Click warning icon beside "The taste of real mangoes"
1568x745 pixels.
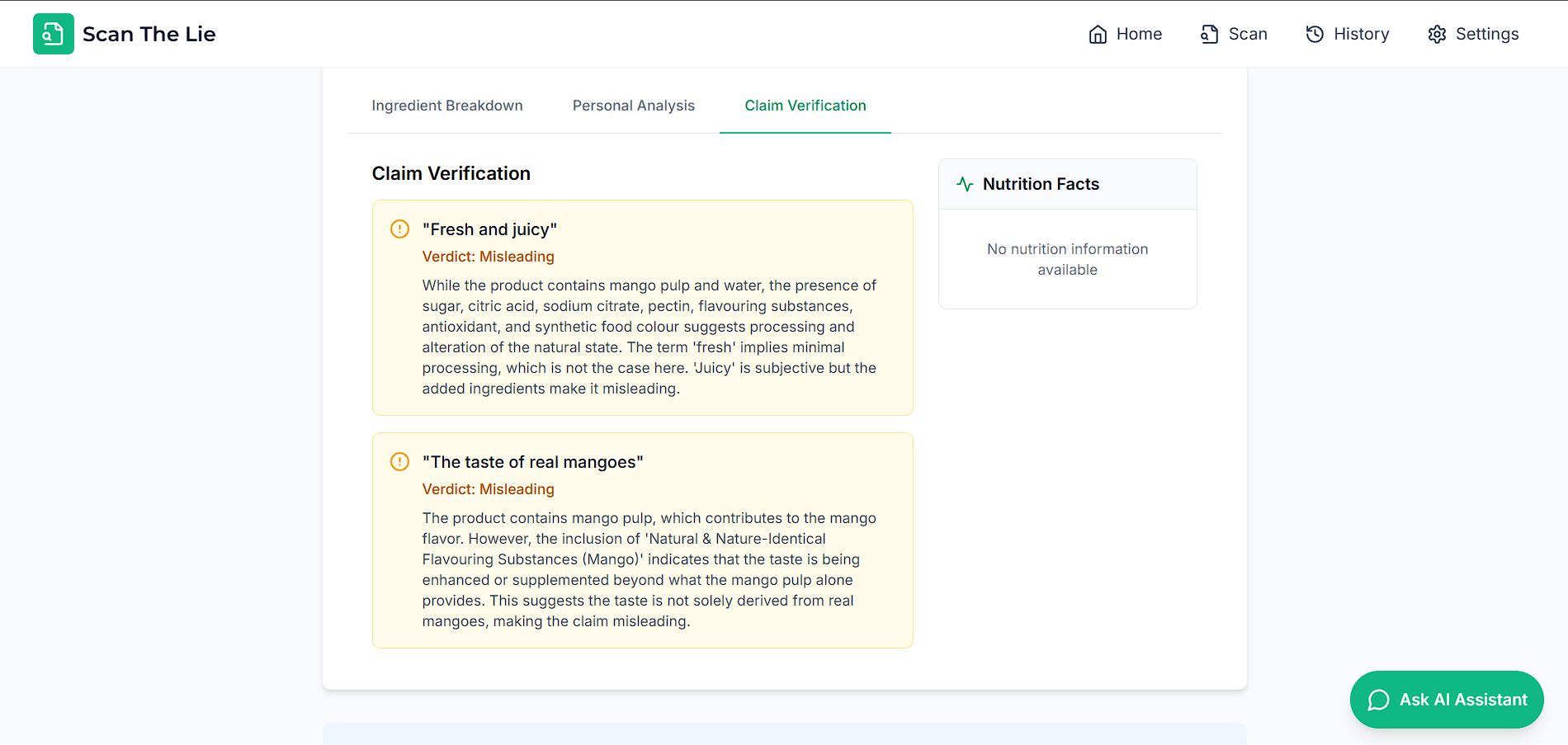click(x=399, y=461)
